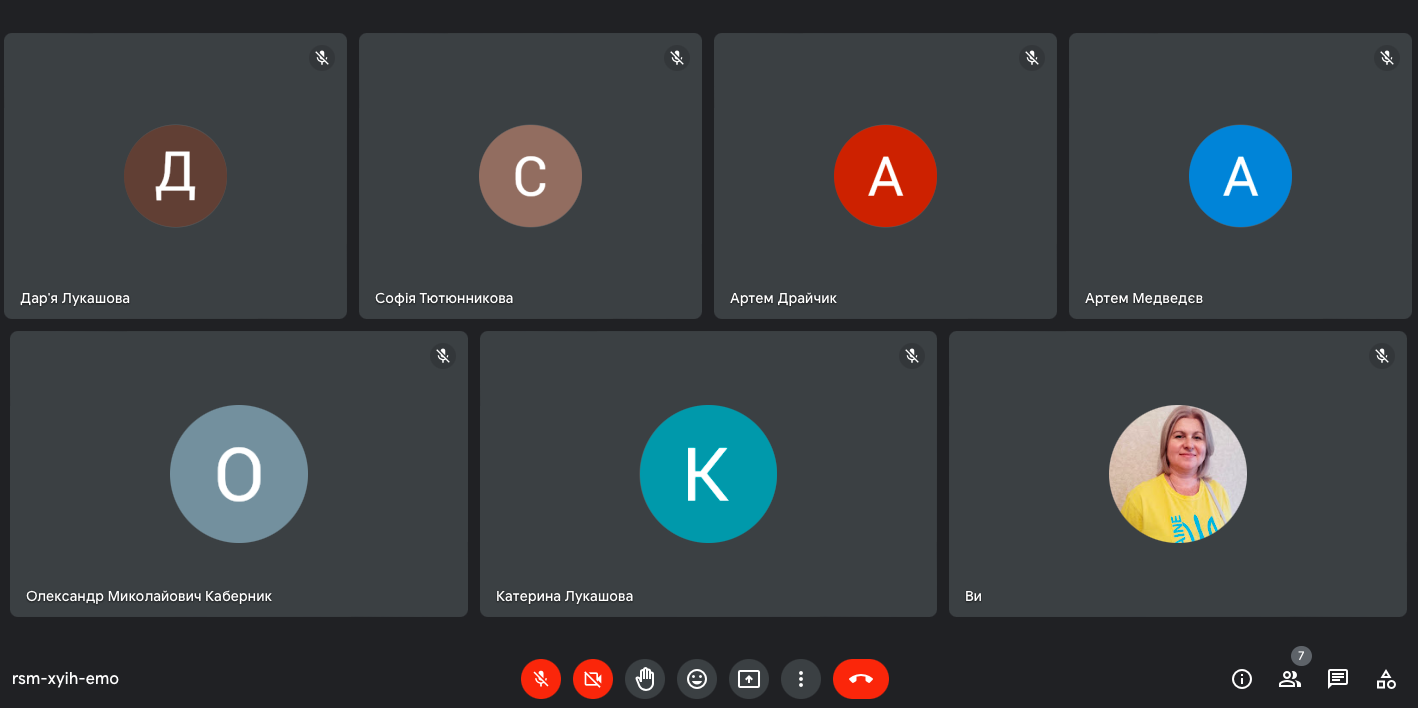Raise hand using the hand icon
Screen dimensions: 1418x708
[645, 679]
